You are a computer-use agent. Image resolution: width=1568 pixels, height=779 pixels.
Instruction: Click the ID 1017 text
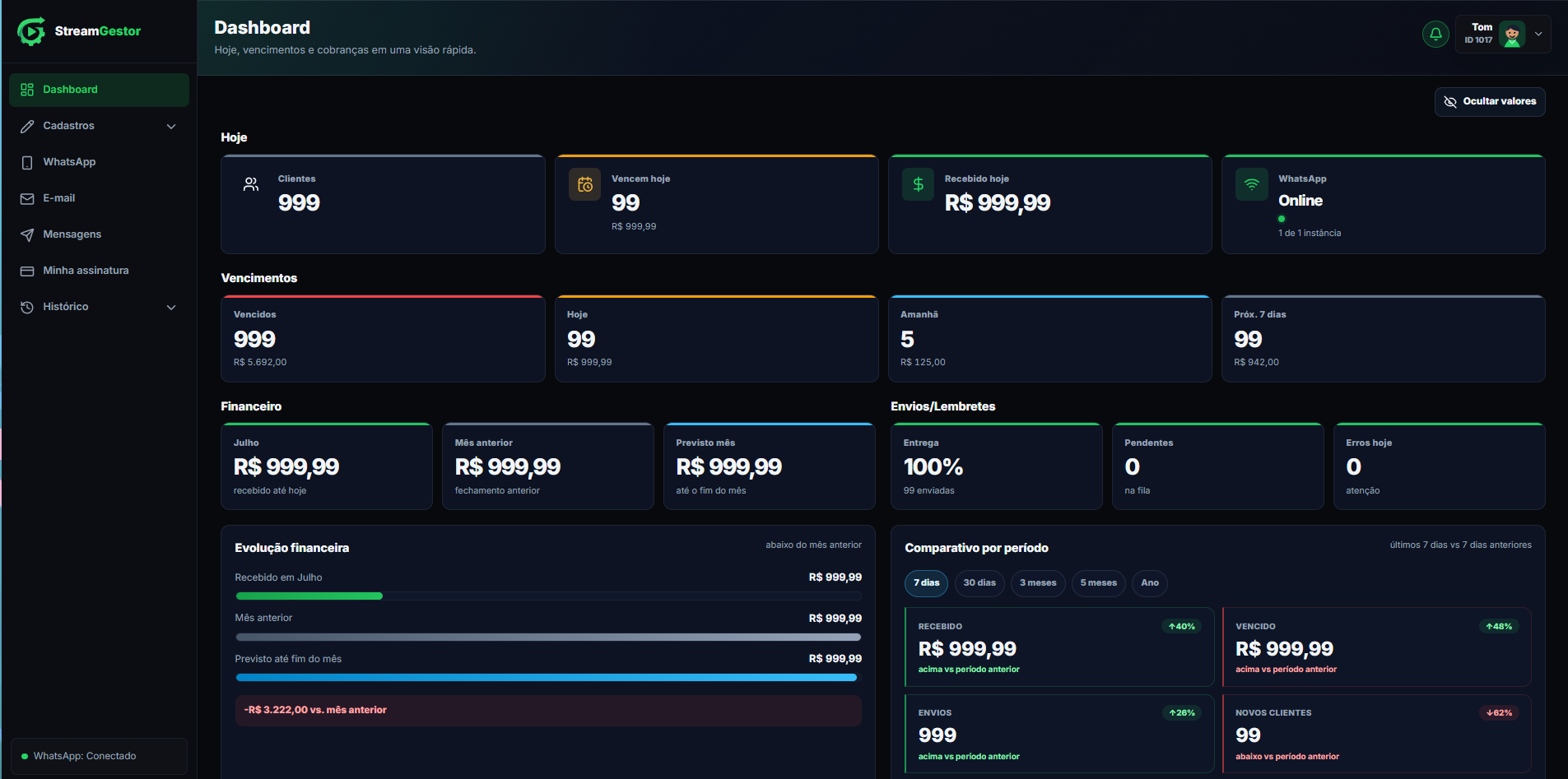[x=1478, y=40]
